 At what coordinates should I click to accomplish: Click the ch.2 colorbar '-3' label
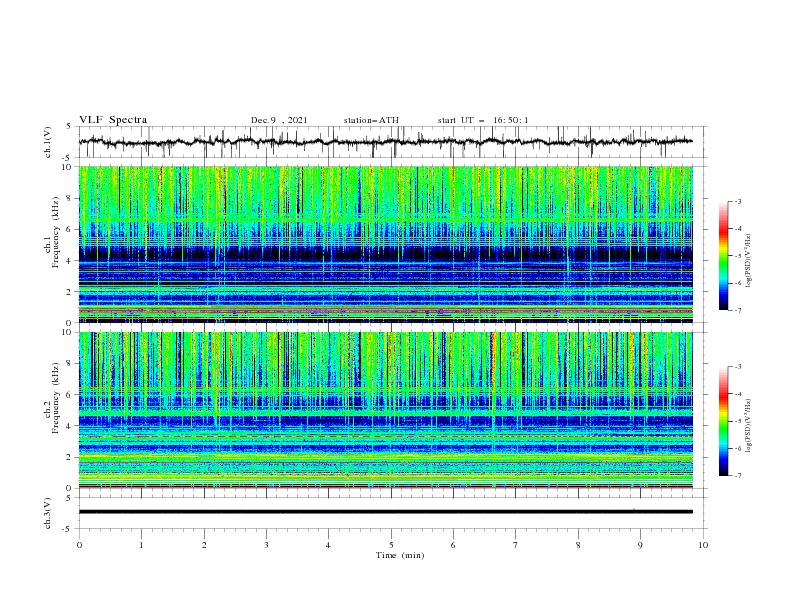(x=738, y=367)
